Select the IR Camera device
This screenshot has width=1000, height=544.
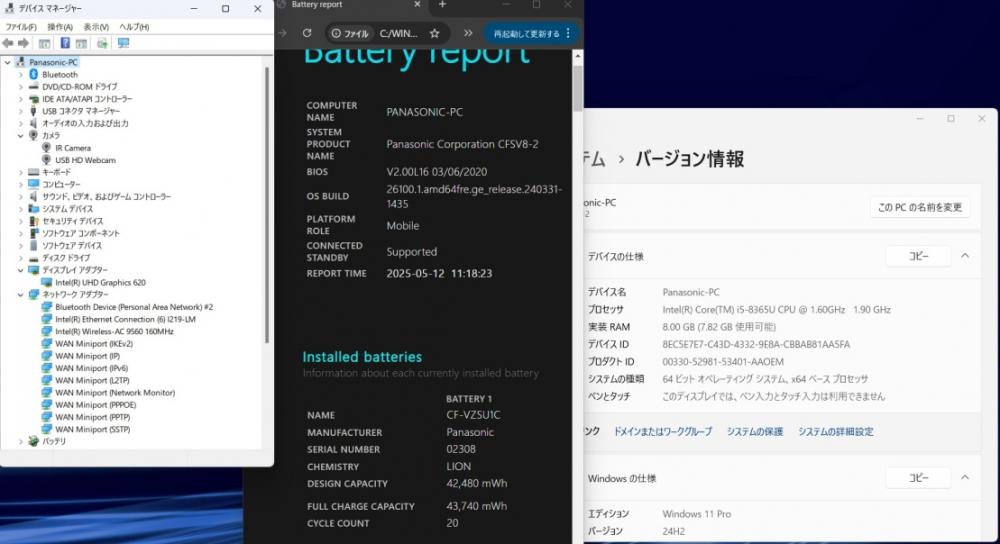coord(73,148)
